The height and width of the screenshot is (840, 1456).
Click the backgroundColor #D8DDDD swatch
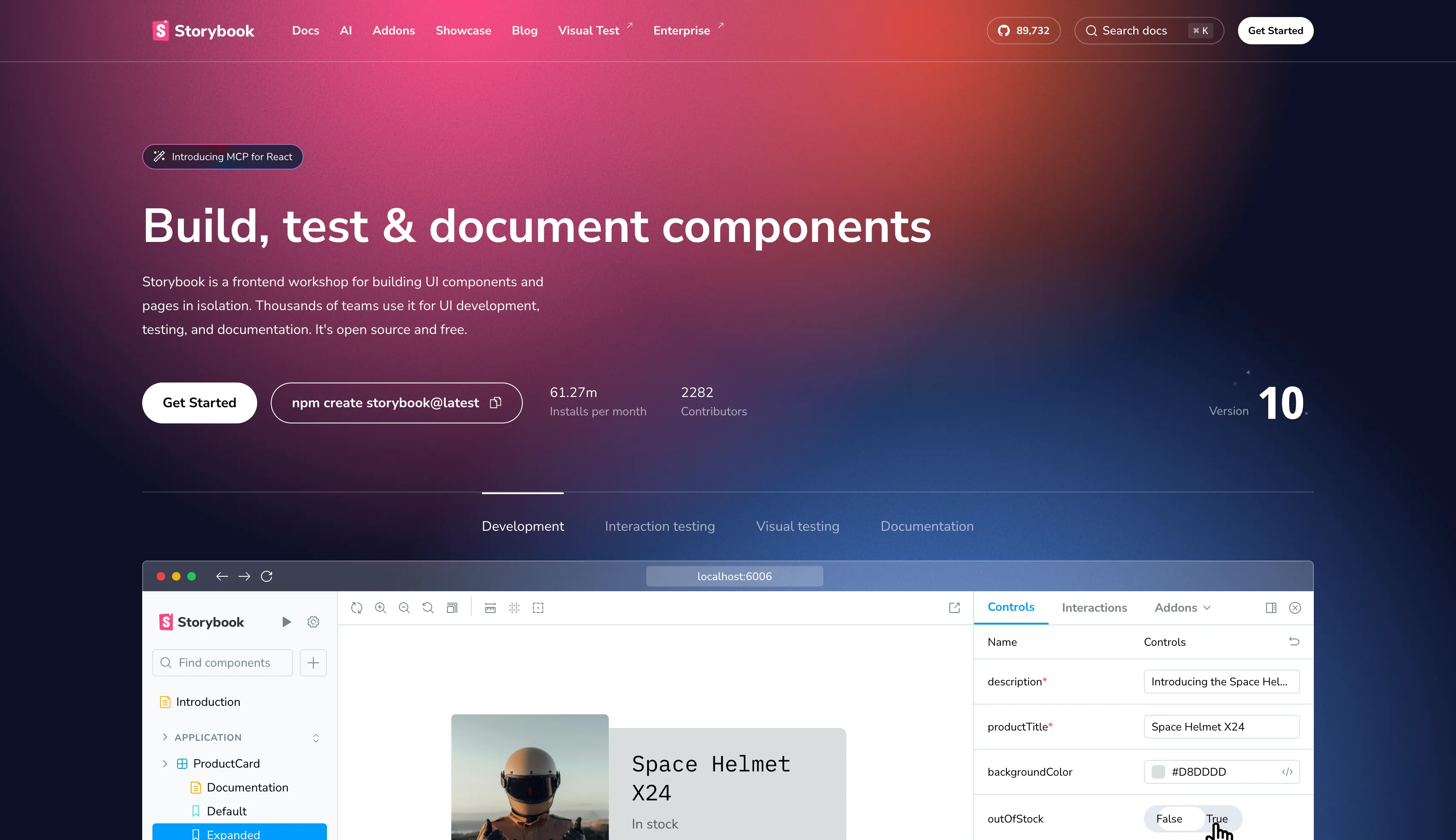1158,772
